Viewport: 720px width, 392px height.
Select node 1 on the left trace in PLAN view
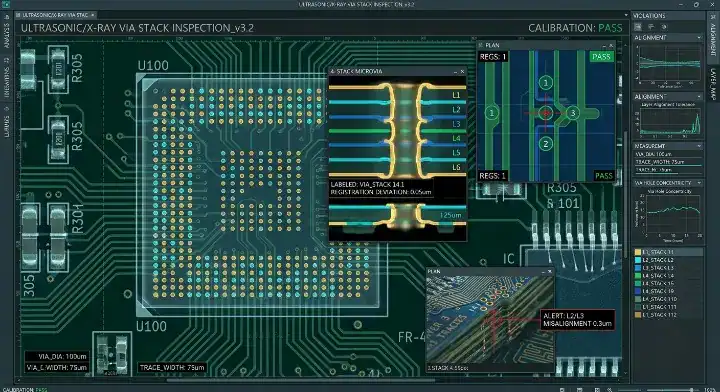[492, 113]
